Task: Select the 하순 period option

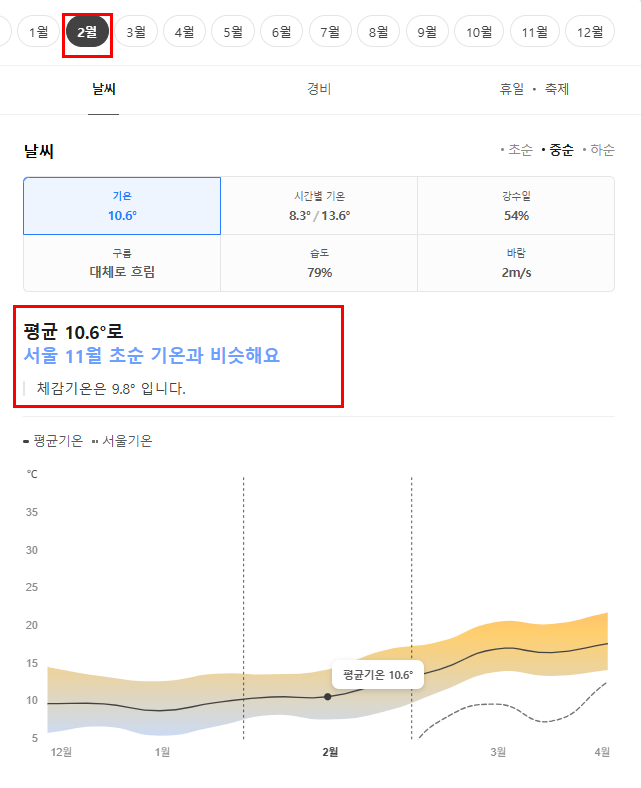Action: [598, 150]
